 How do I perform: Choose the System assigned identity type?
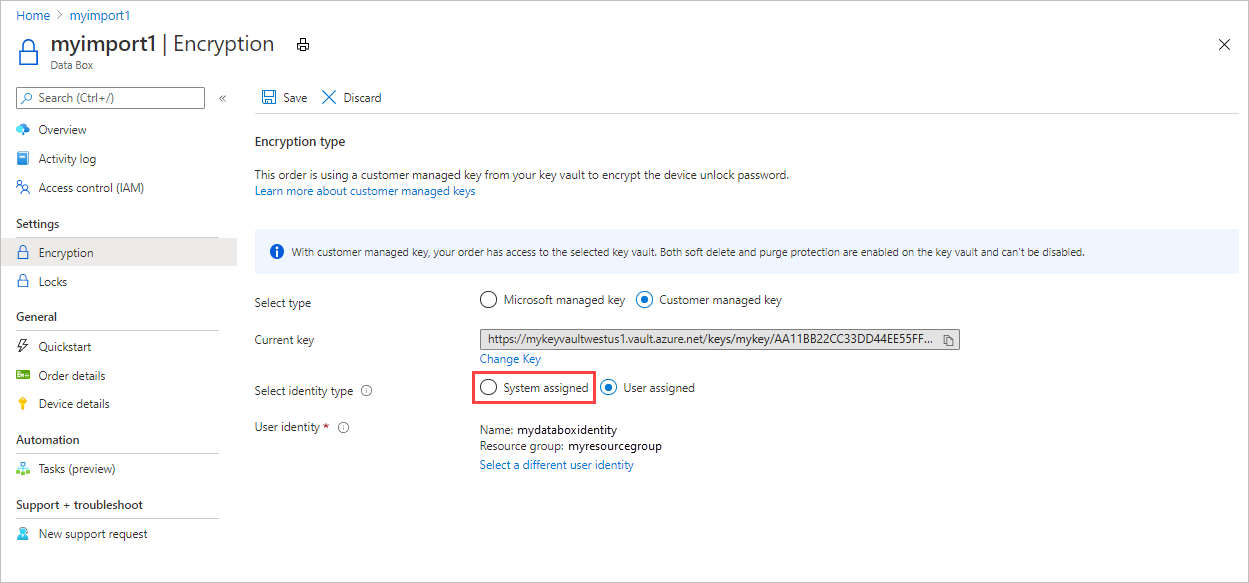488,388
